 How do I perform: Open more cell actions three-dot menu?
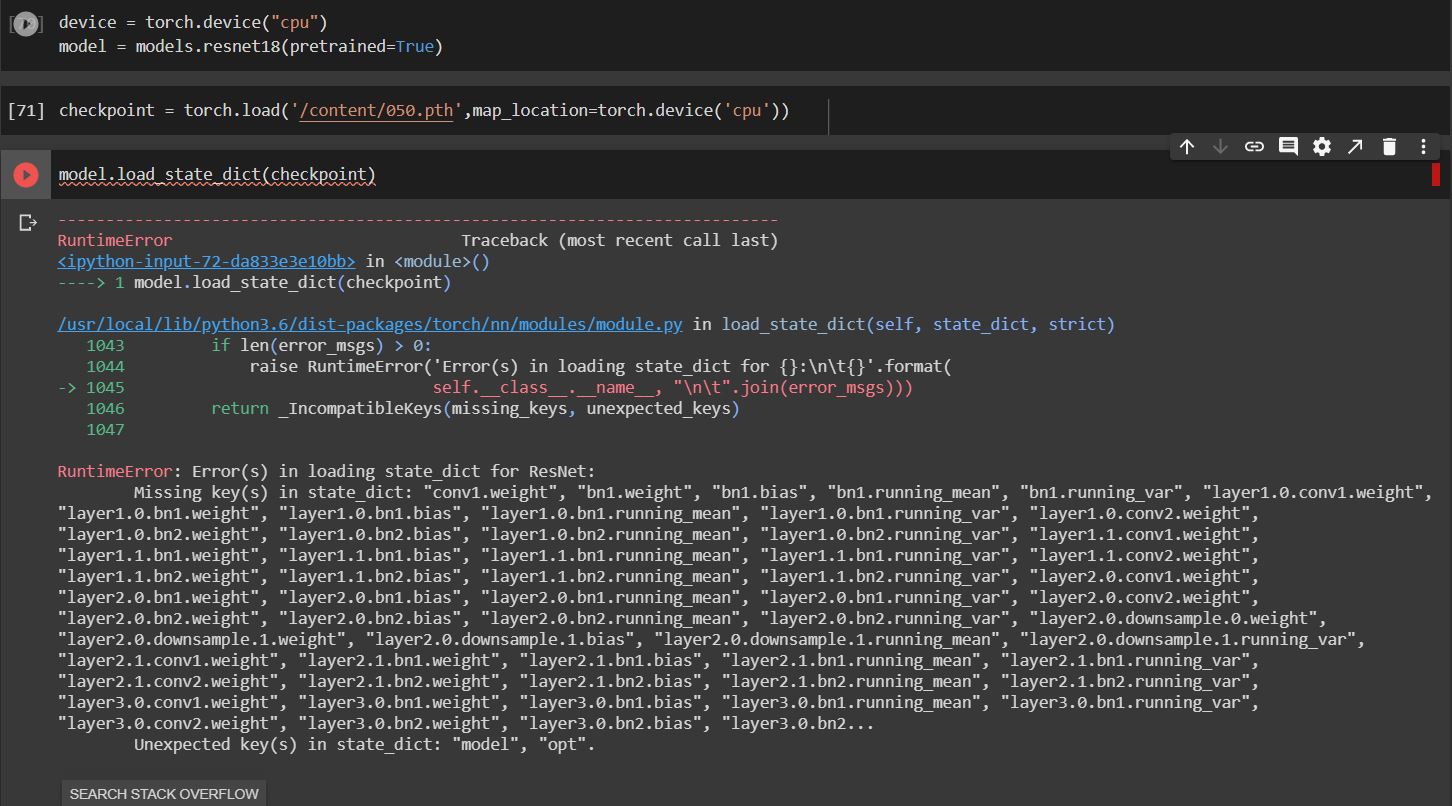tap(1423, 147)
